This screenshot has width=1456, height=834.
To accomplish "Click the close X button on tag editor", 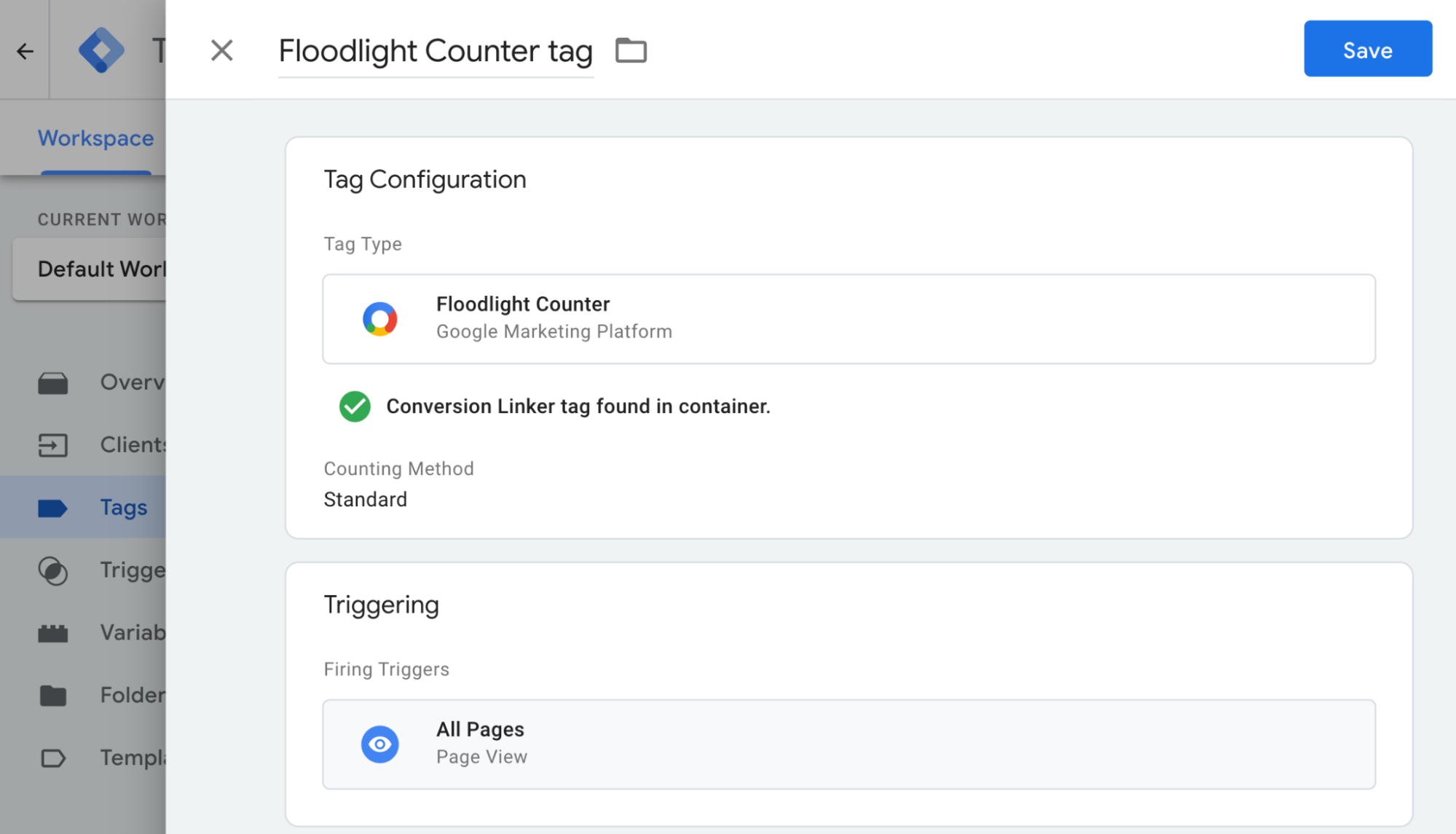I will 221,50.
